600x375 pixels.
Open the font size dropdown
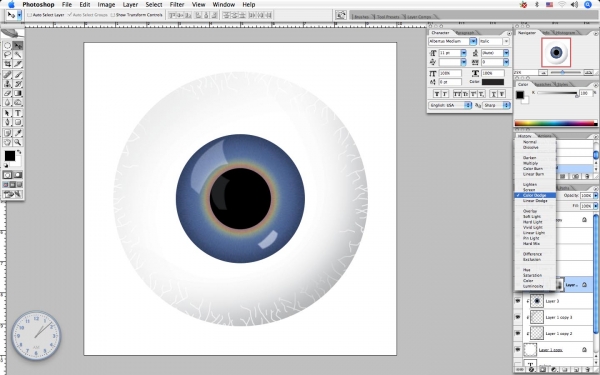pyautogui.click(x=464, y=53)
